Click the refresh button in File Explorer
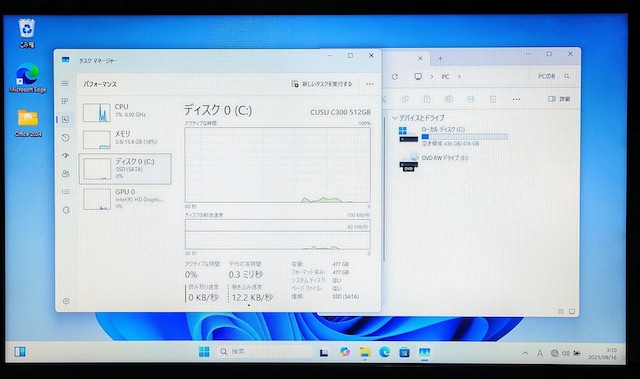The height and width of the screenshot is (379, 640). coord(395,77)
